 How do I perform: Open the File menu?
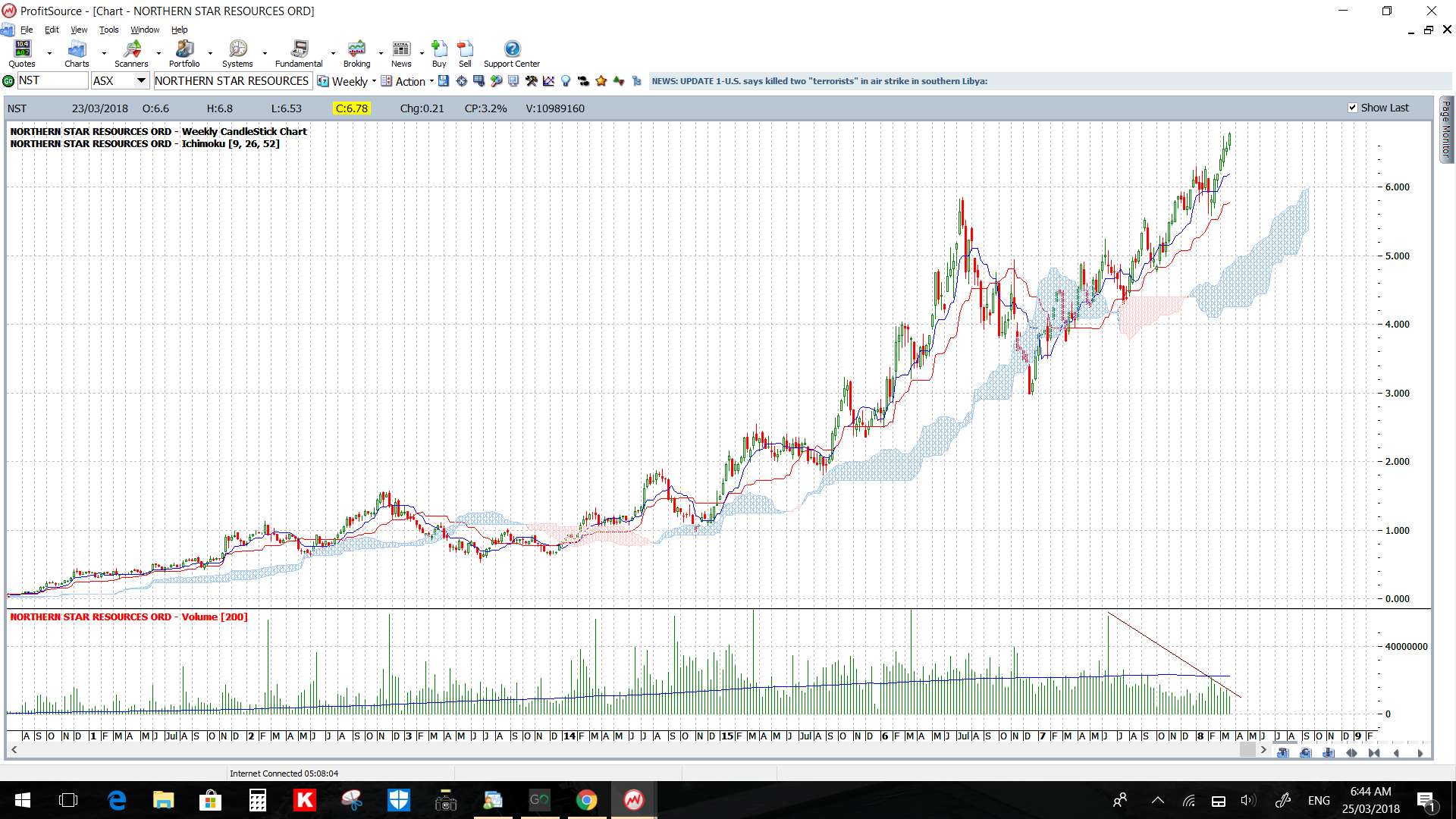tap(27, 30)
